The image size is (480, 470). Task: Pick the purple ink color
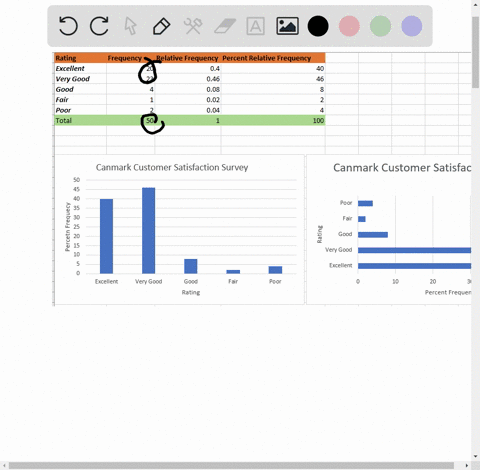click(412, 26)
